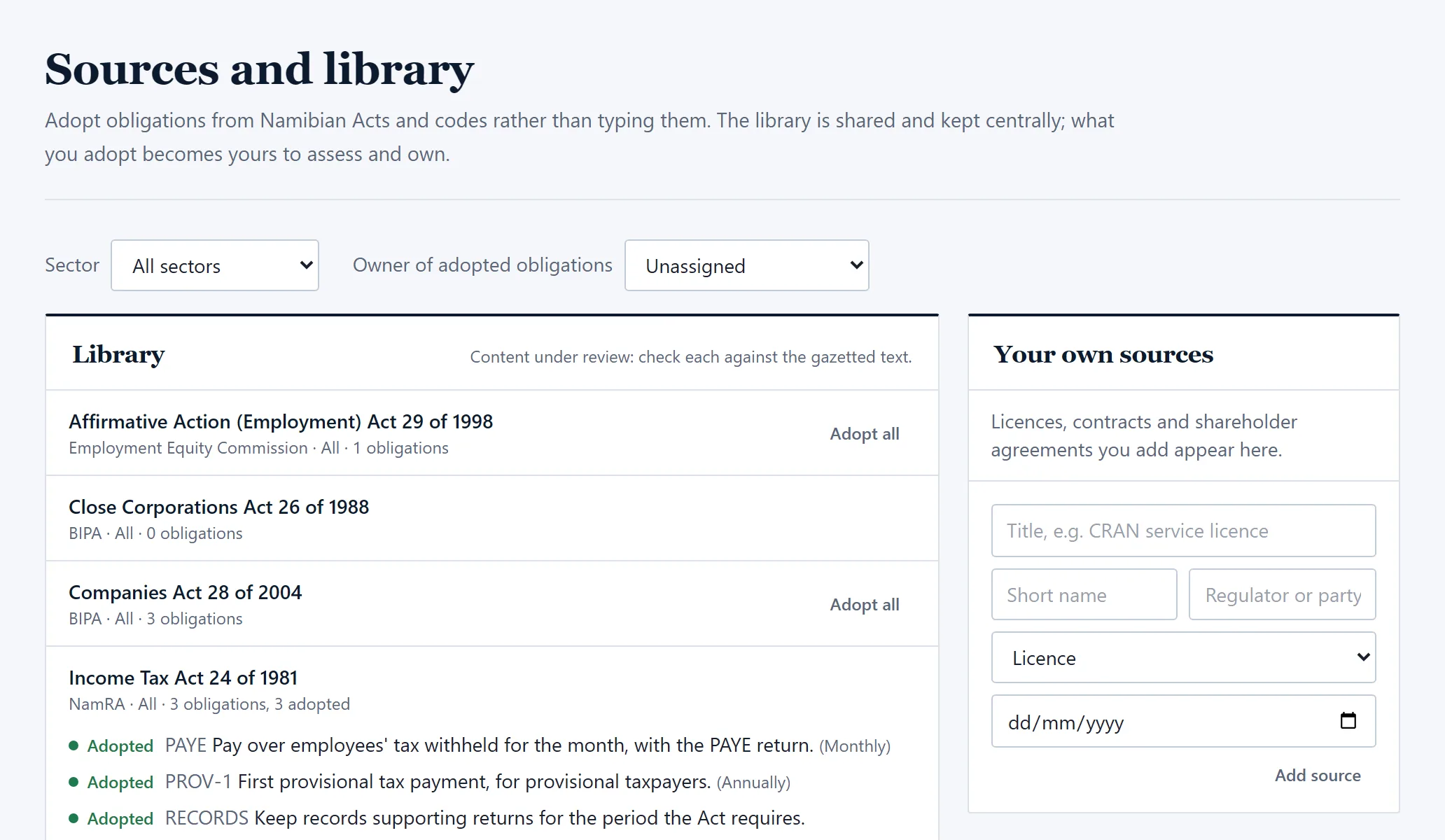Adopt all for Affirmative Action (Employment) Act
This screenshot has height=840, width=1445.
[x=865, y=434]
